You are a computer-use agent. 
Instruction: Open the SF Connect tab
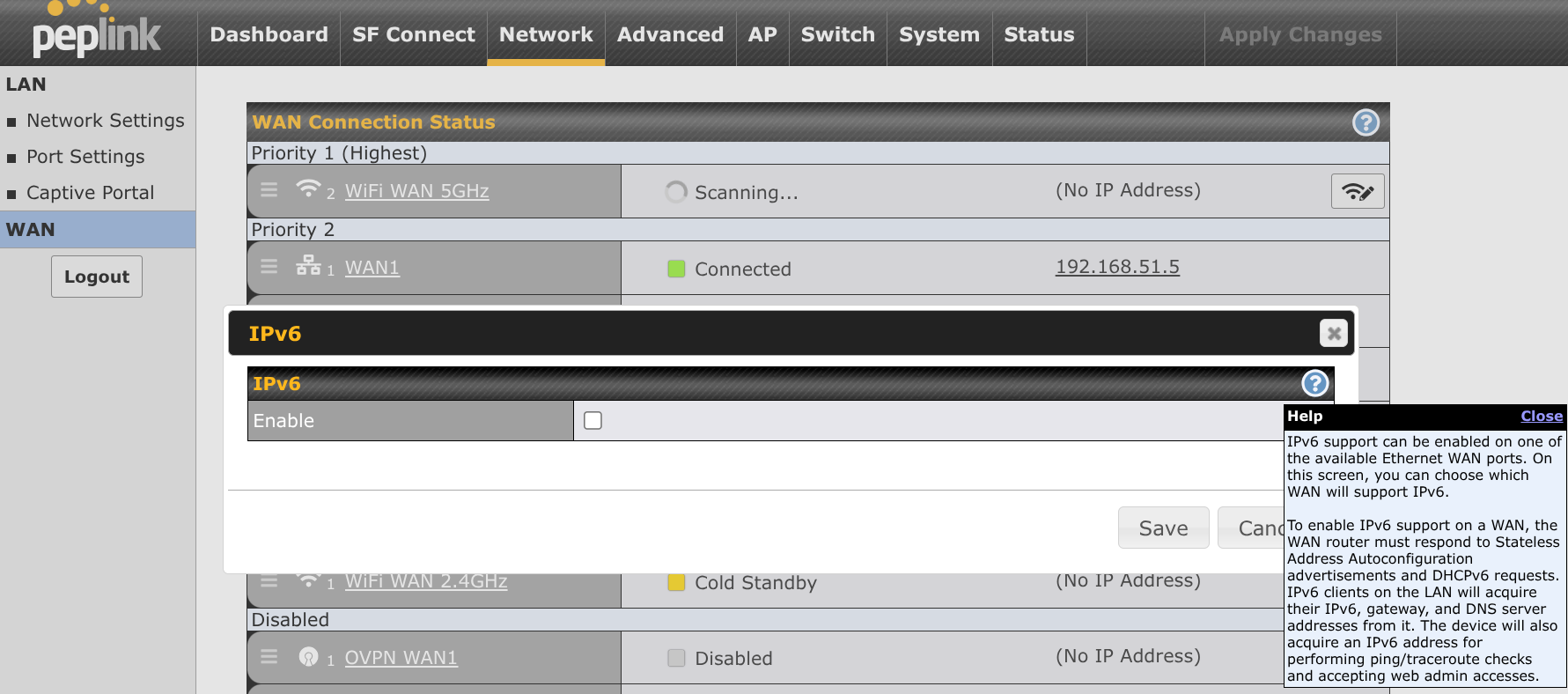pos(413,34)
